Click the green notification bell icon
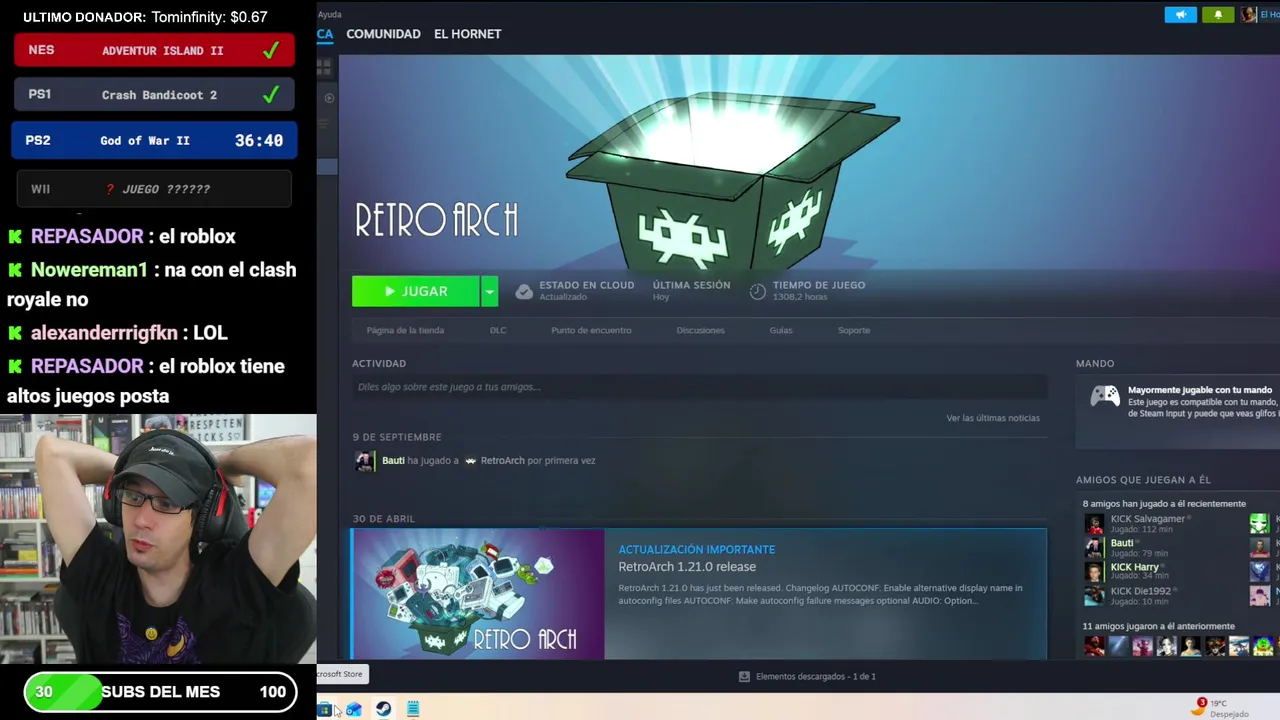 (x=1217, y=15)
